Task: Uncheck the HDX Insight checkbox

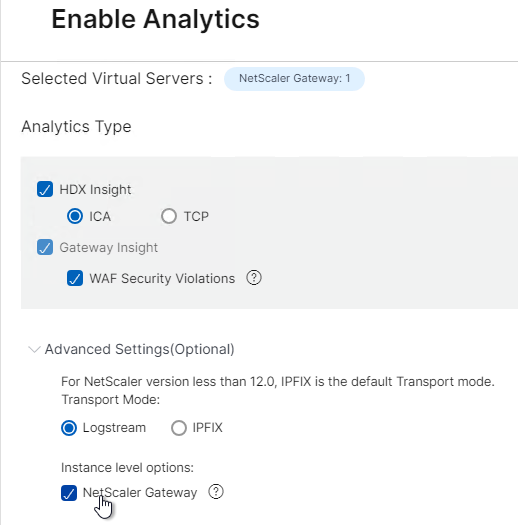Action: [45, 189]
